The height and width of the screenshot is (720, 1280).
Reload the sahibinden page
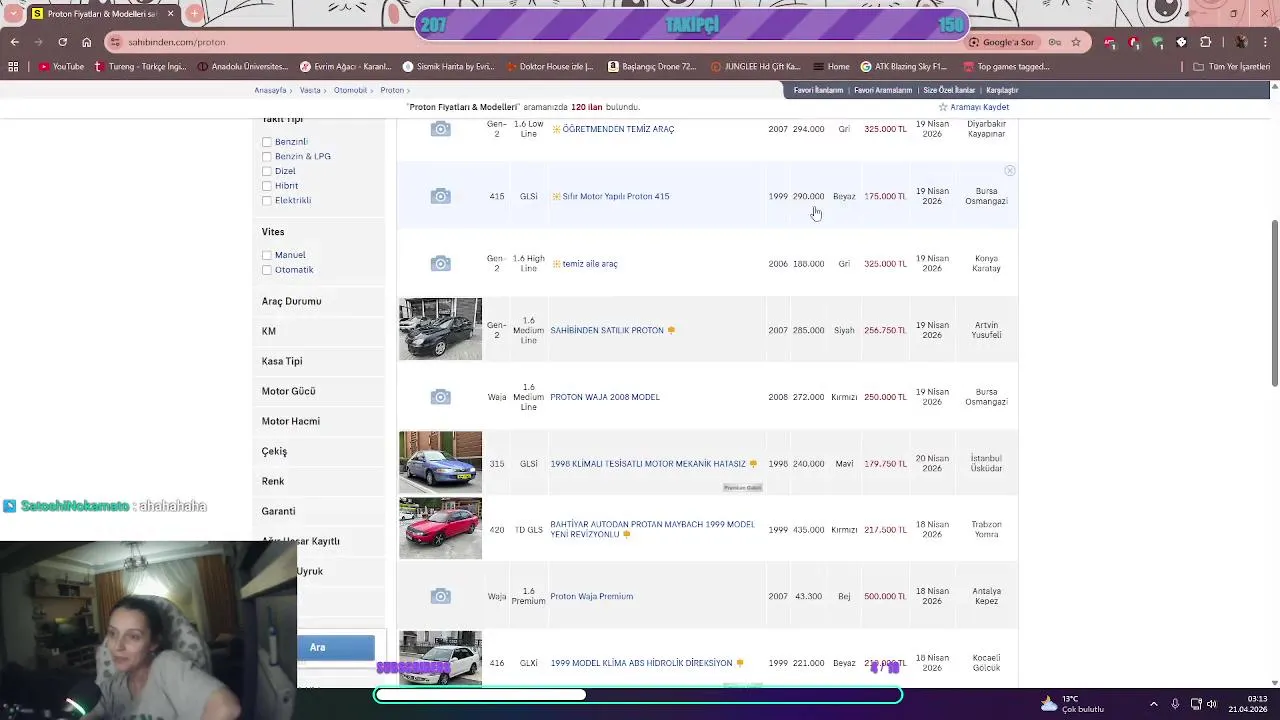(62, 42)
